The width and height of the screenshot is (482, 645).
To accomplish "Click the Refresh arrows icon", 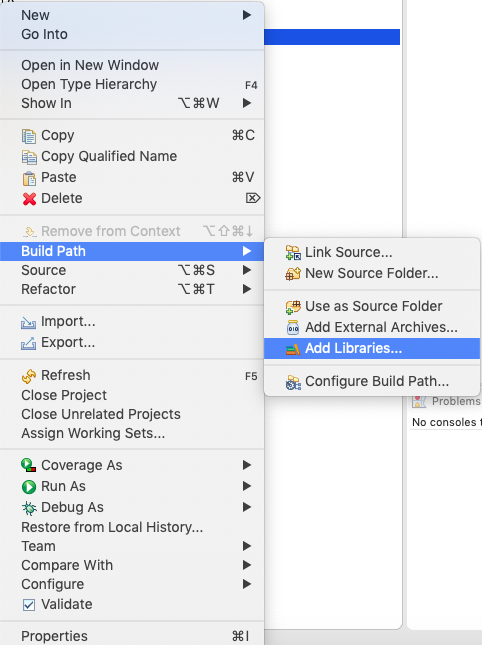I will (29, 376).
